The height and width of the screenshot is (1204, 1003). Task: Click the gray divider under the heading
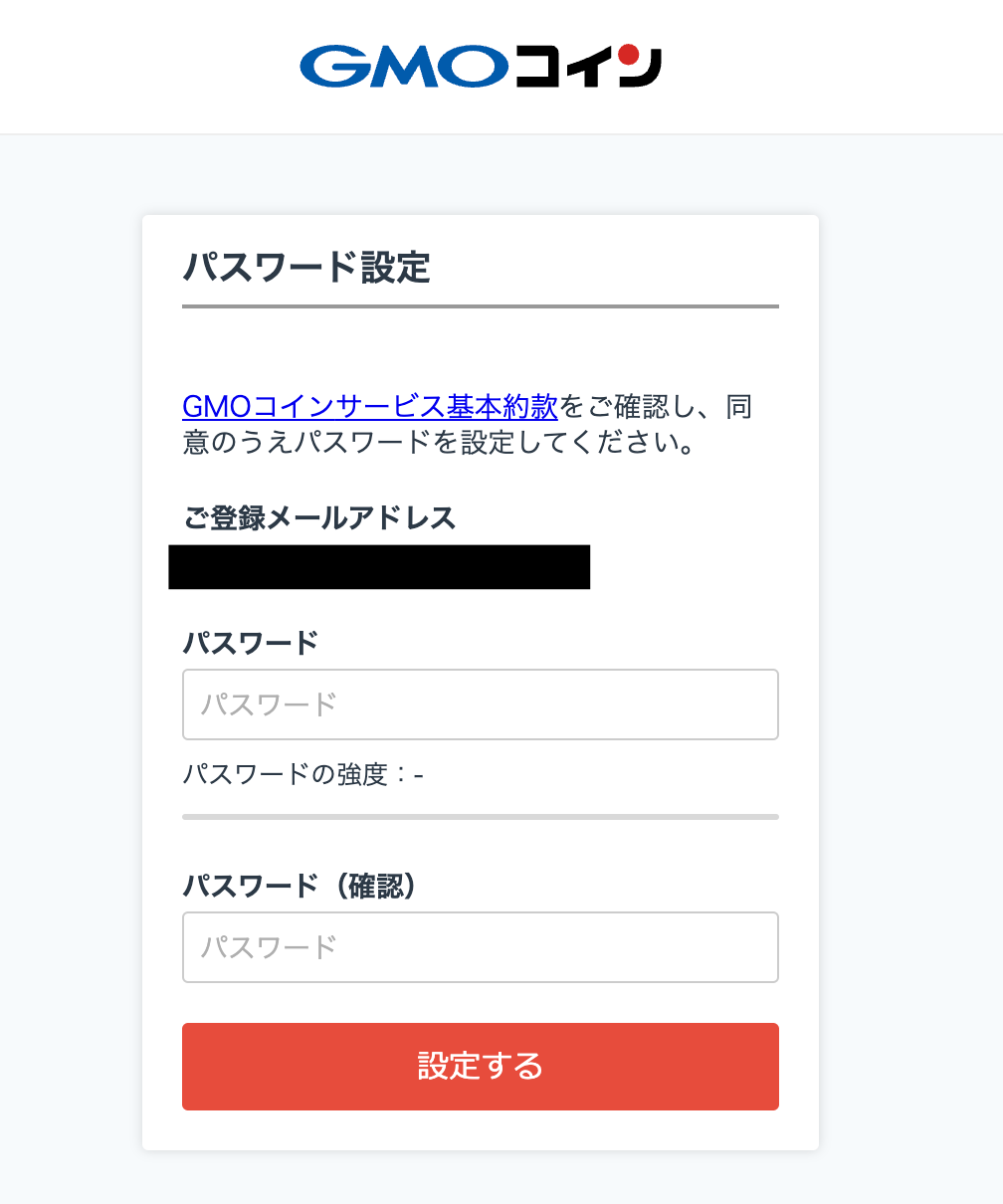481,306
